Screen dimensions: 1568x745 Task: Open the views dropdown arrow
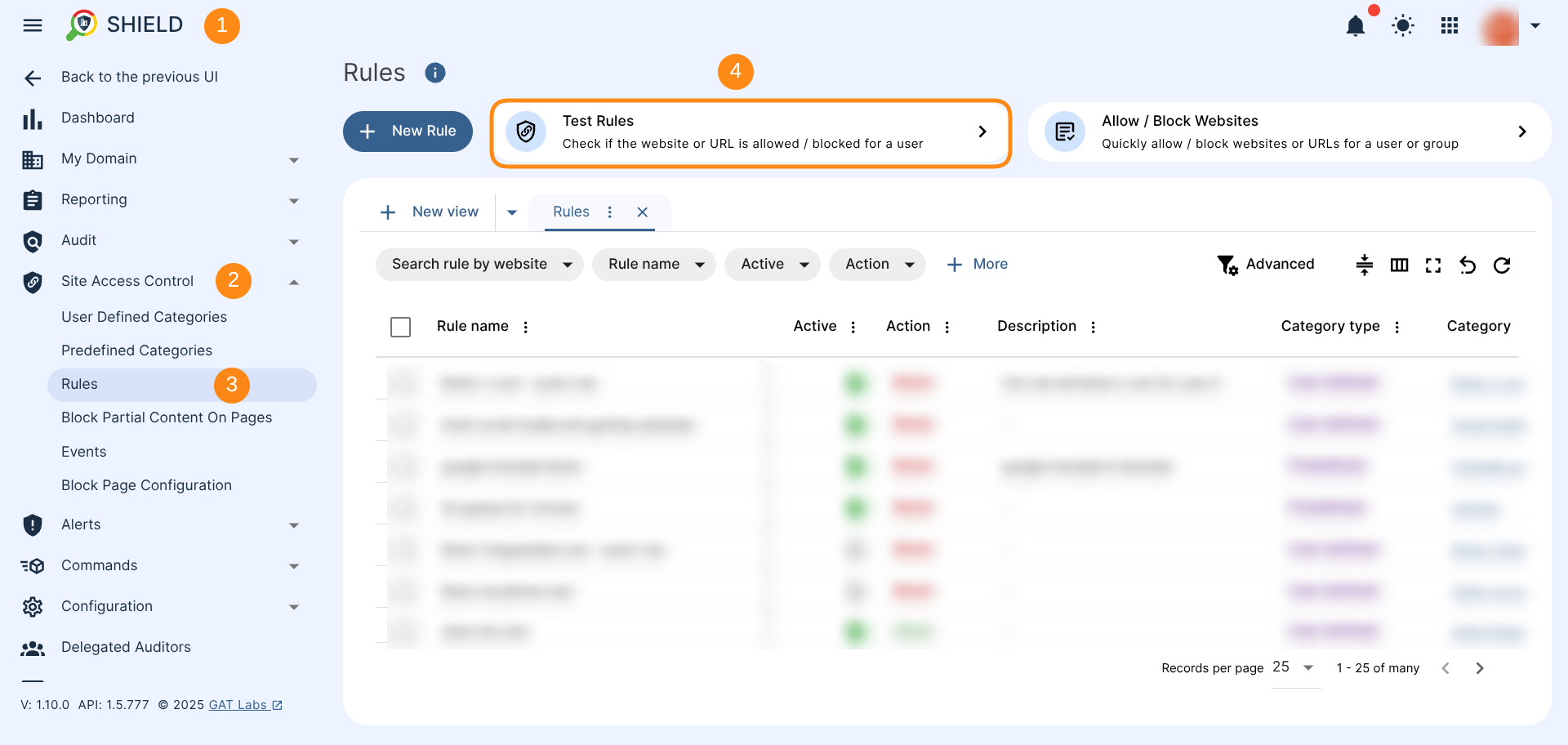pos(512,212)
